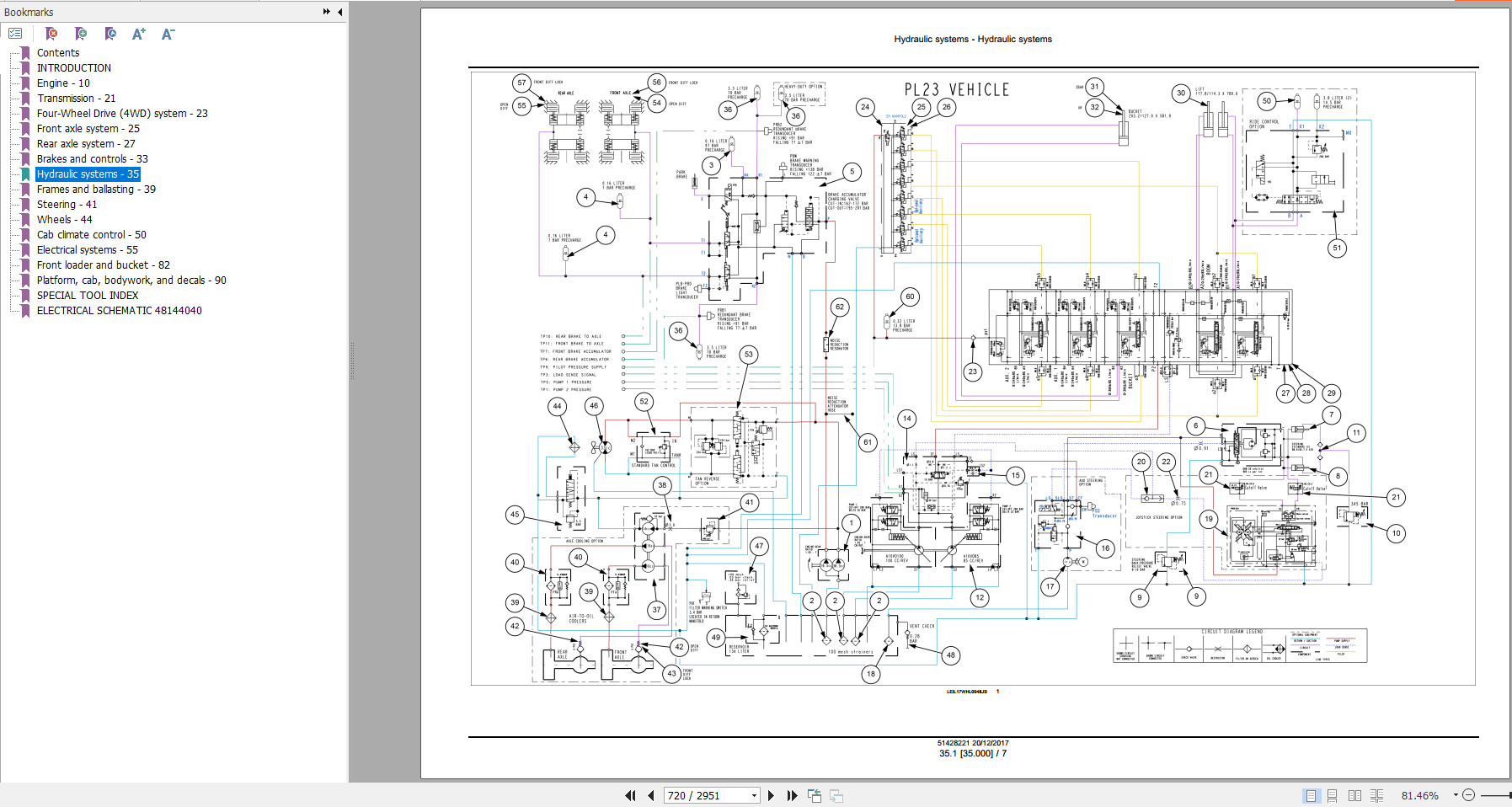Go to the previous page

tap(650, 795)
